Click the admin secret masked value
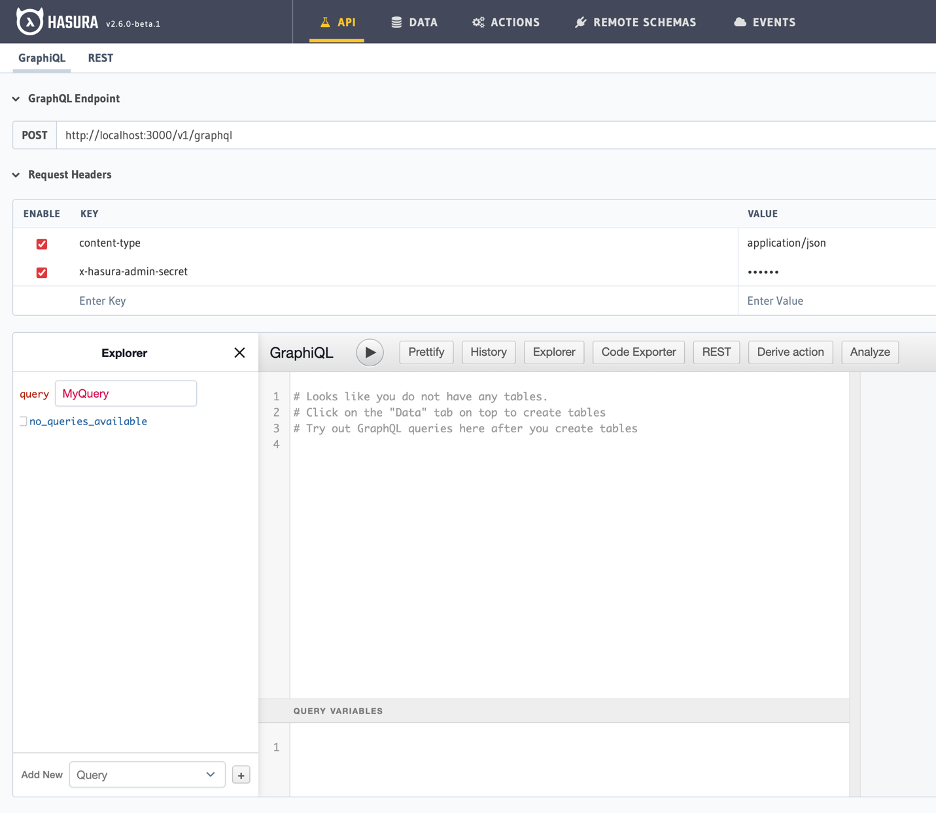Image resolution: width=936 pixels, height=814 pixels. click(x=763, y=272)
